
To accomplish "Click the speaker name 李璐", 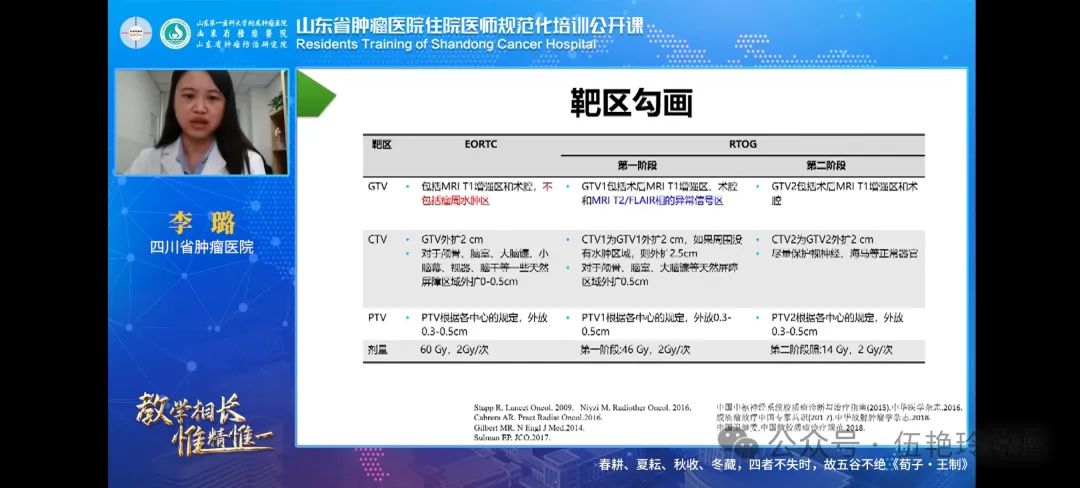I will point(201,221).
